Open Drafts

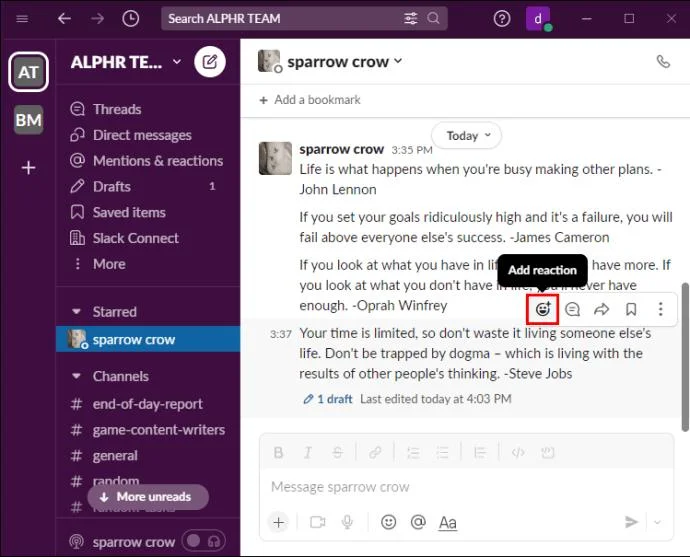(x=148, y=187)
